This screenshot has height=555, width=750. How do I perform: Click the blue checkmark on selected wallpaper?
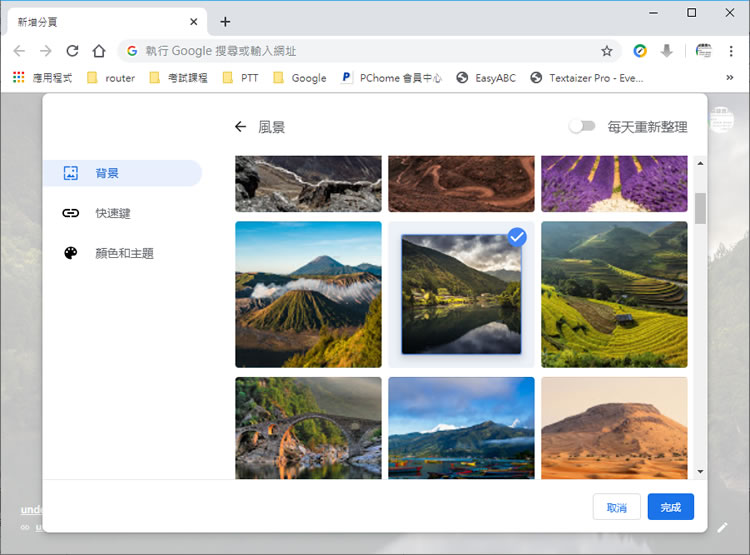pyautogui.click(x=517, y=237)
